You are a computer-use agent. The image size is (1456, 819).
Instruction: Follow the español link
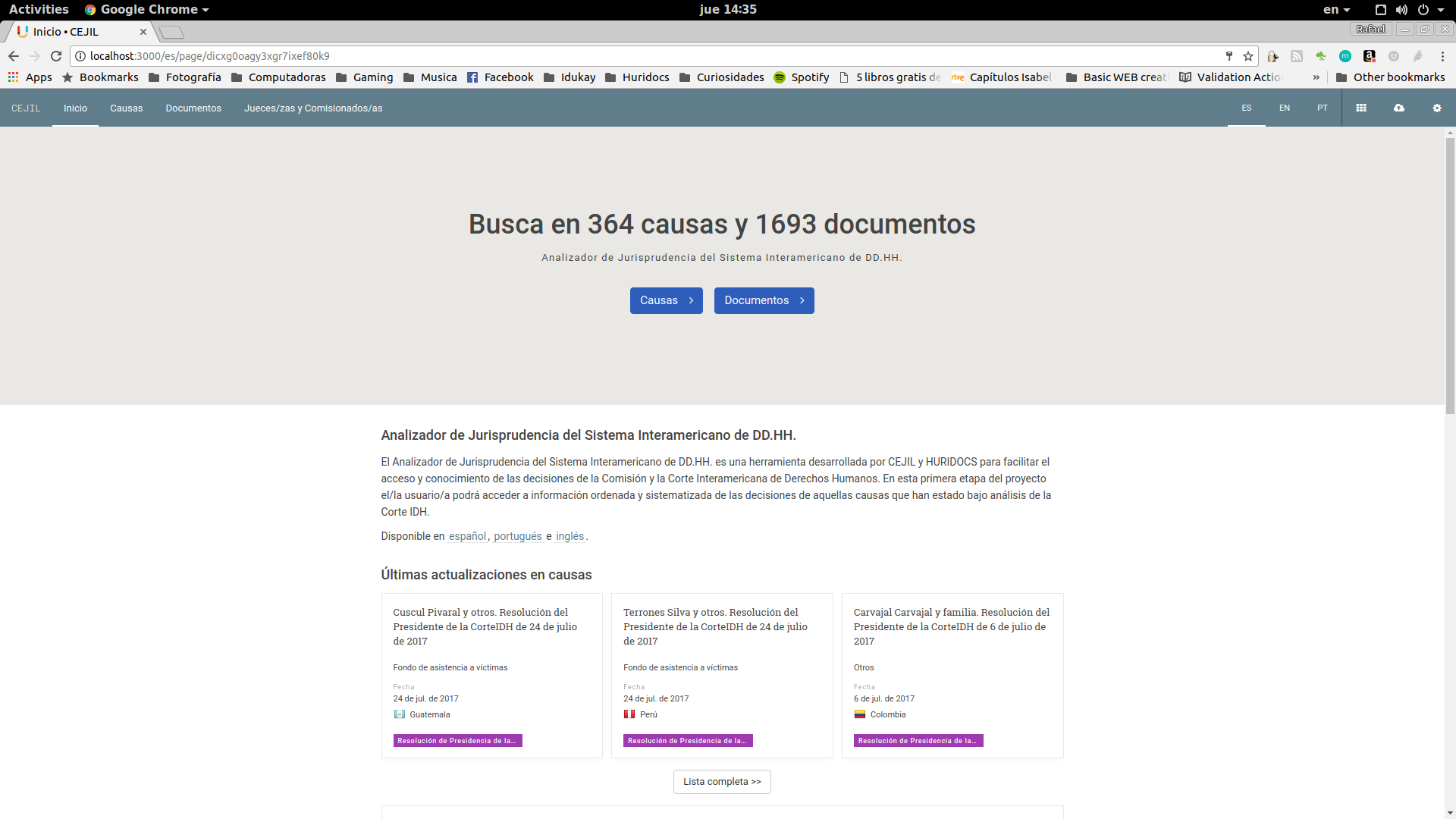pyautogui.click(x=467, y=536)
